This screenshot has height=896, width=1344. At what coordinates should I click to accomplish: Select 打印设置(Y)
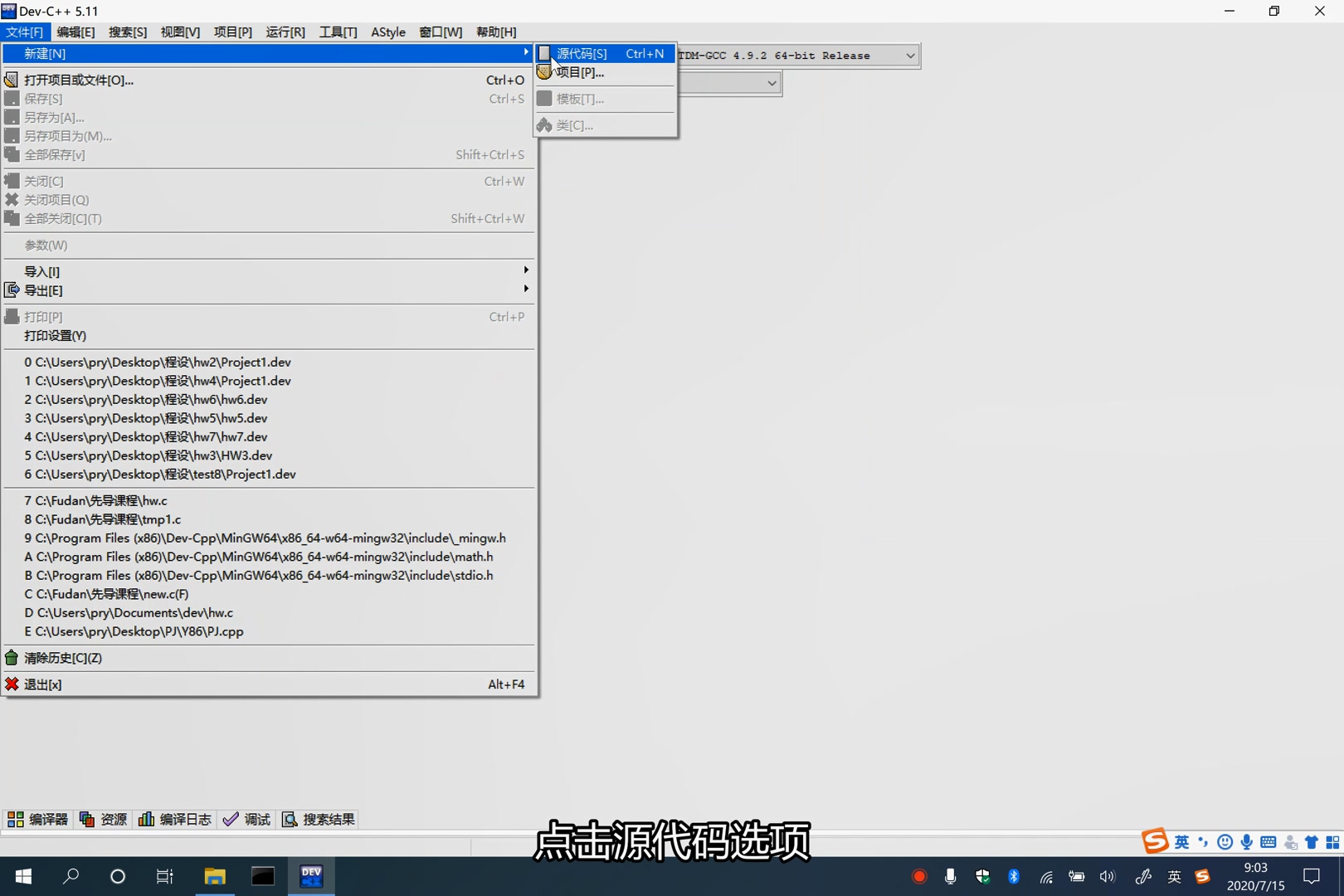(x=270, y=335)
